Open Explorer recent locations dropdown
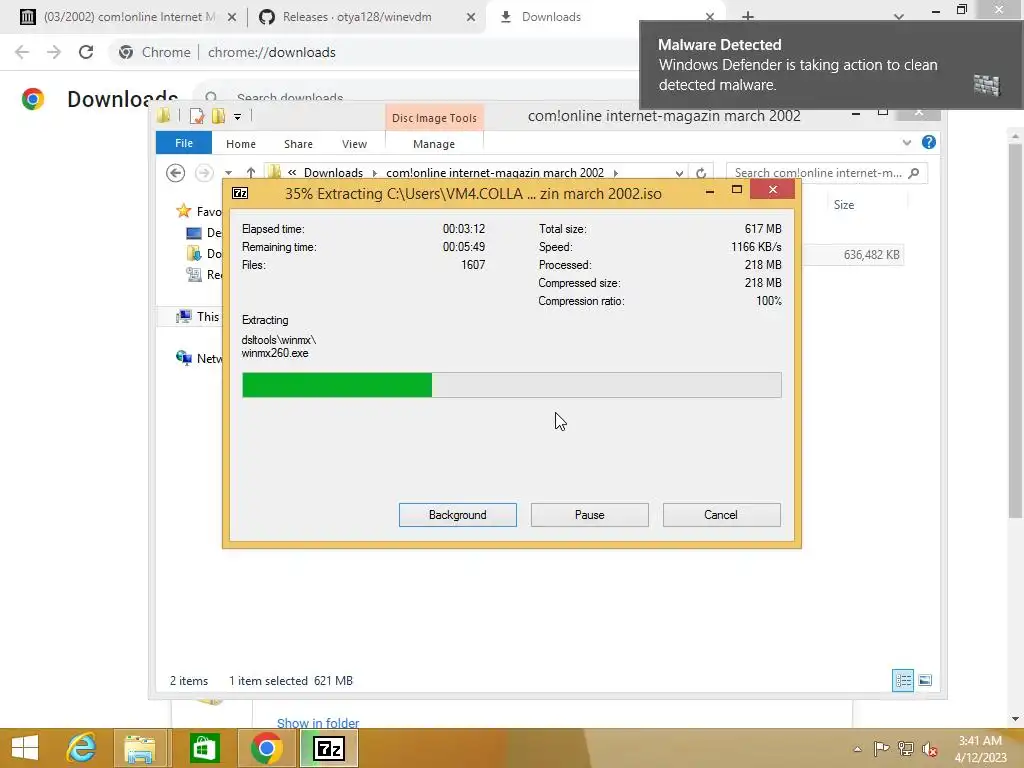This screenshot has height=768, width=1024. click(229, 173)
